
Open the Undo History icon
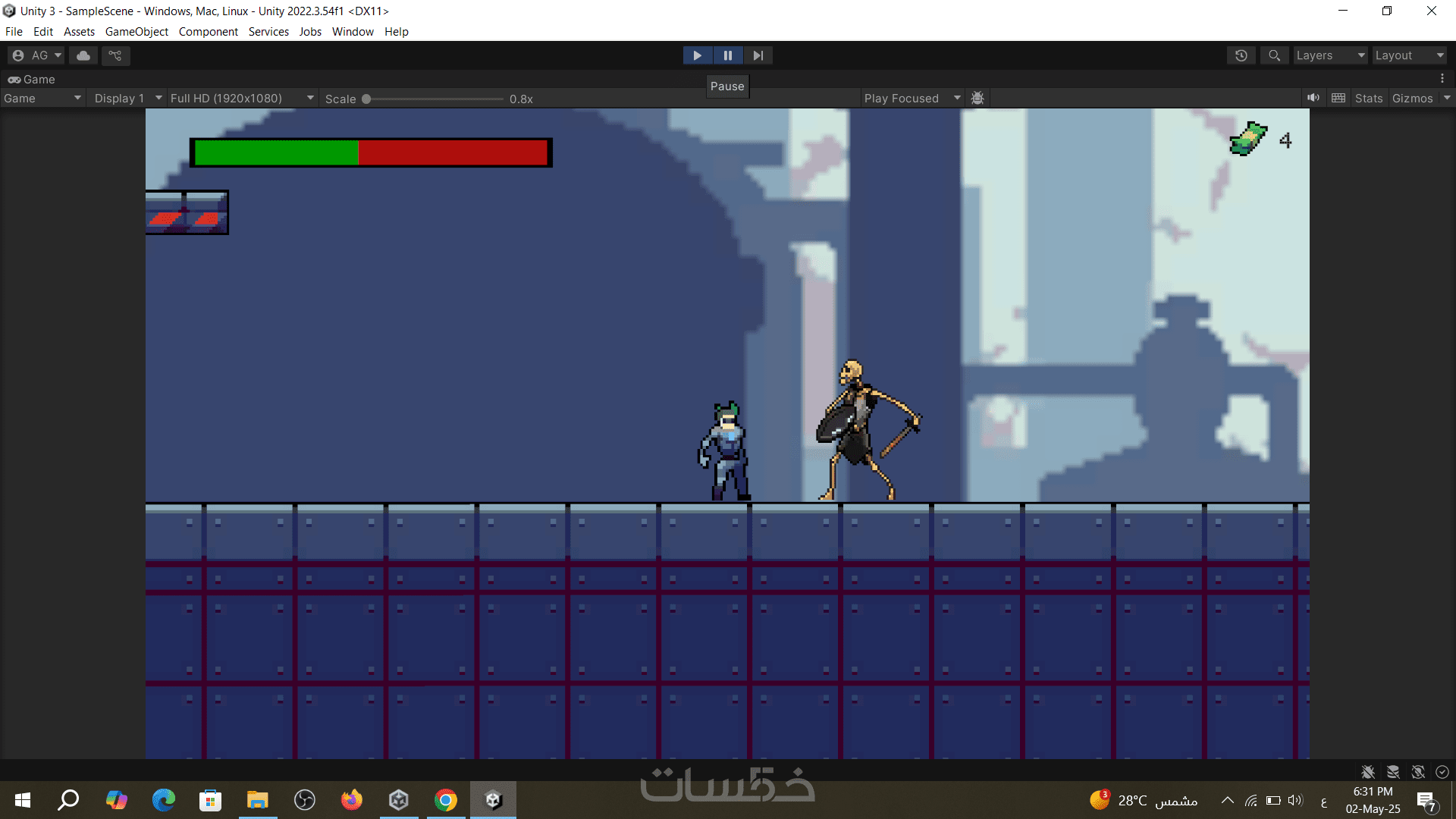click(x=1241, y=55)
